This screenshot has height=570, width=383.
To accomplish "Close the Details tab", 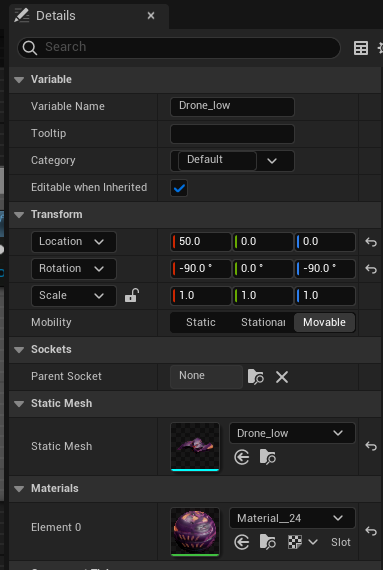I will click(x=151, y=16).
